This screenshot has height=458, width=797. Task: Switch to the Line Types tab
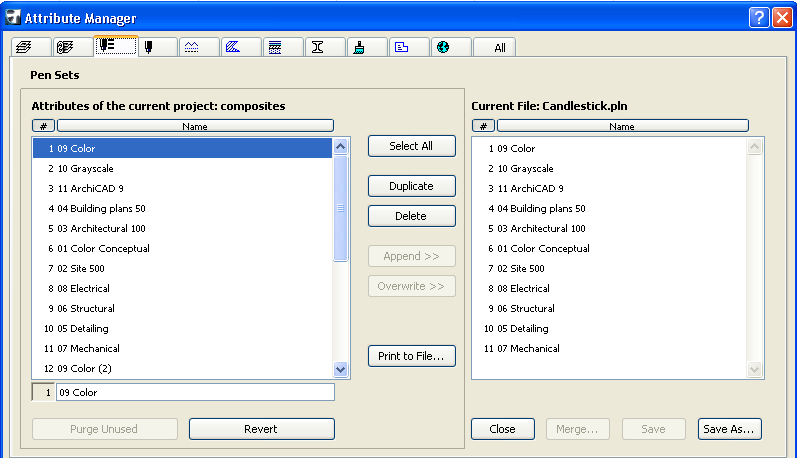click(200, 47)
